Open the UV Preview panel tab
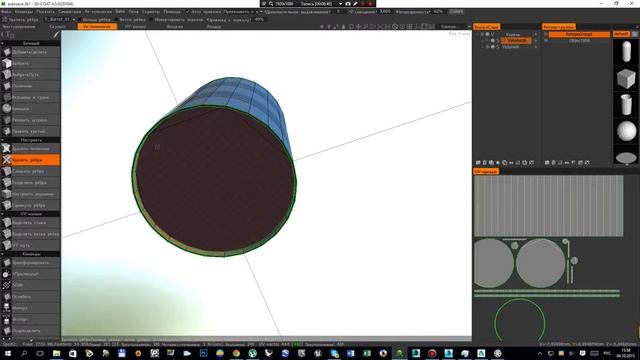This screenshot has width=640, height=360. 486,171
